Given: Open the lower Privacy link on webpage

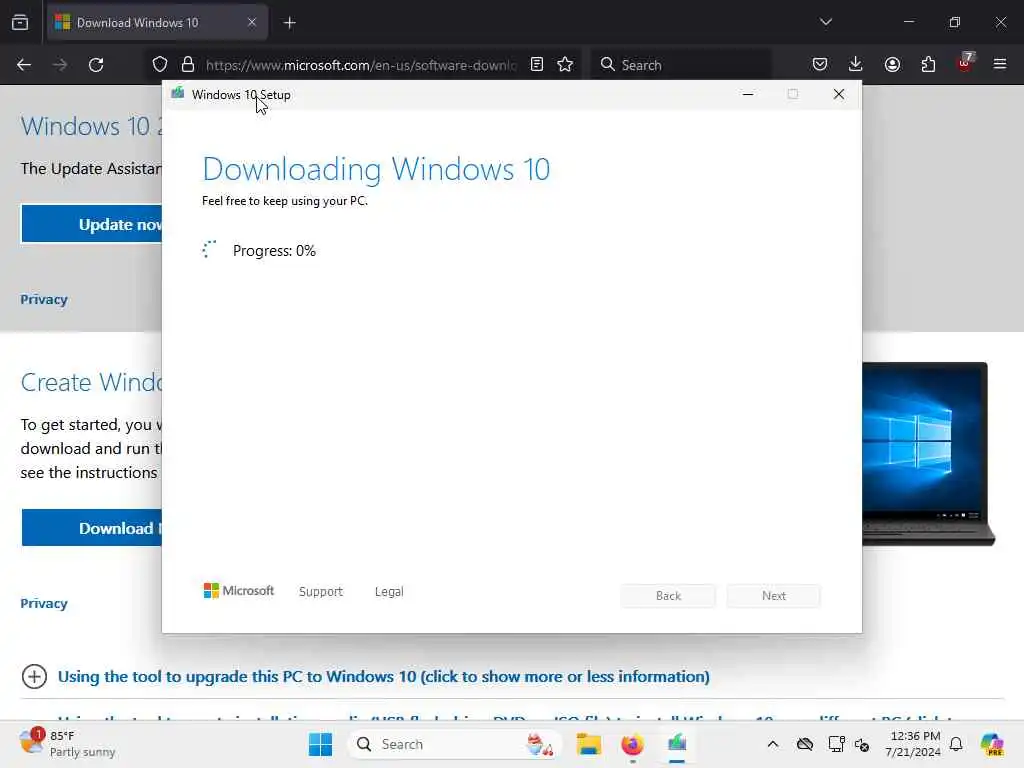Looking at the screenshot, I should point(44,603).
